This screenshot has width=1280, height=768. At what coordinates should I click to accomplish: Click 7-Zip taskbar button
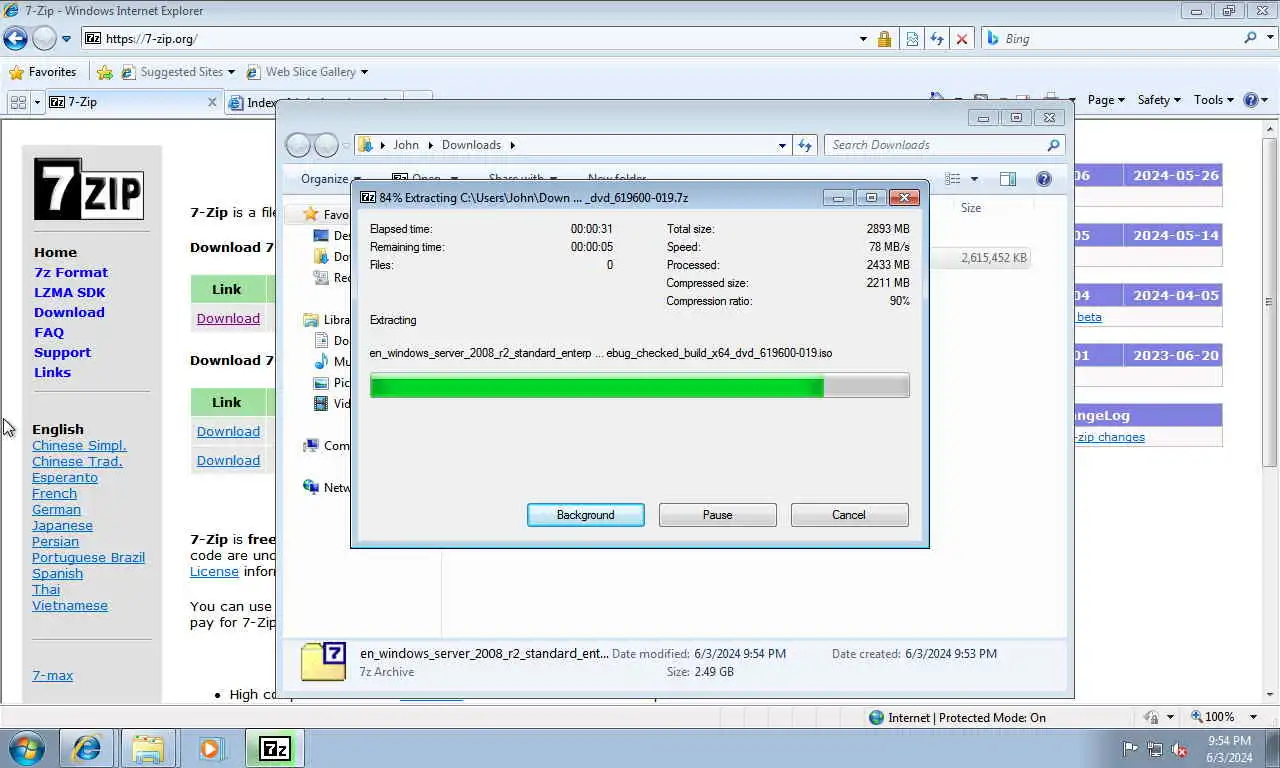(274, 748)
